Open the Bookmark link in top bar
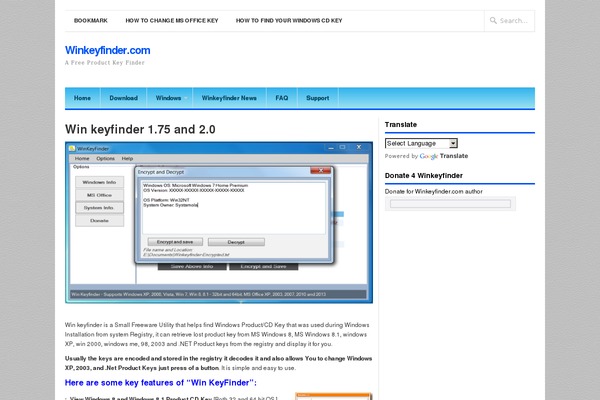 point(91,21)
